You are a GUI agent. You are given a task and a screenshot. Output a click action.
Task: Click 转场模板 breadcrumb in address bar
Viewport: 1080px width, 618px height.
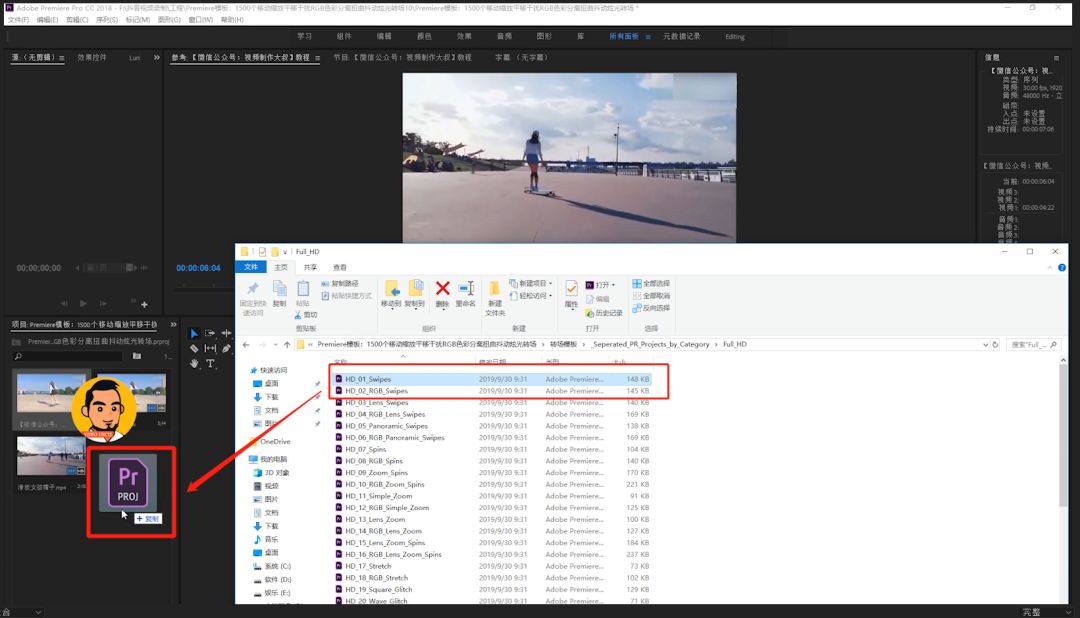click(563, 344)
